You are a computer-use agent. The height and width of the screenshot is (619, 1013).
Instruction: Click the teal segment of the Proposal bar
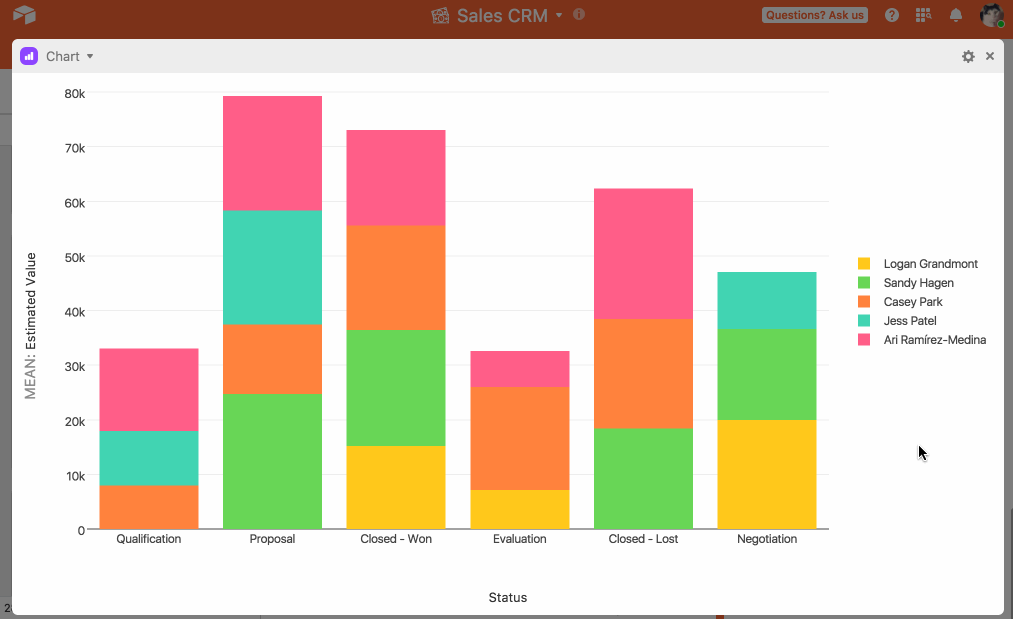point(272,268)
